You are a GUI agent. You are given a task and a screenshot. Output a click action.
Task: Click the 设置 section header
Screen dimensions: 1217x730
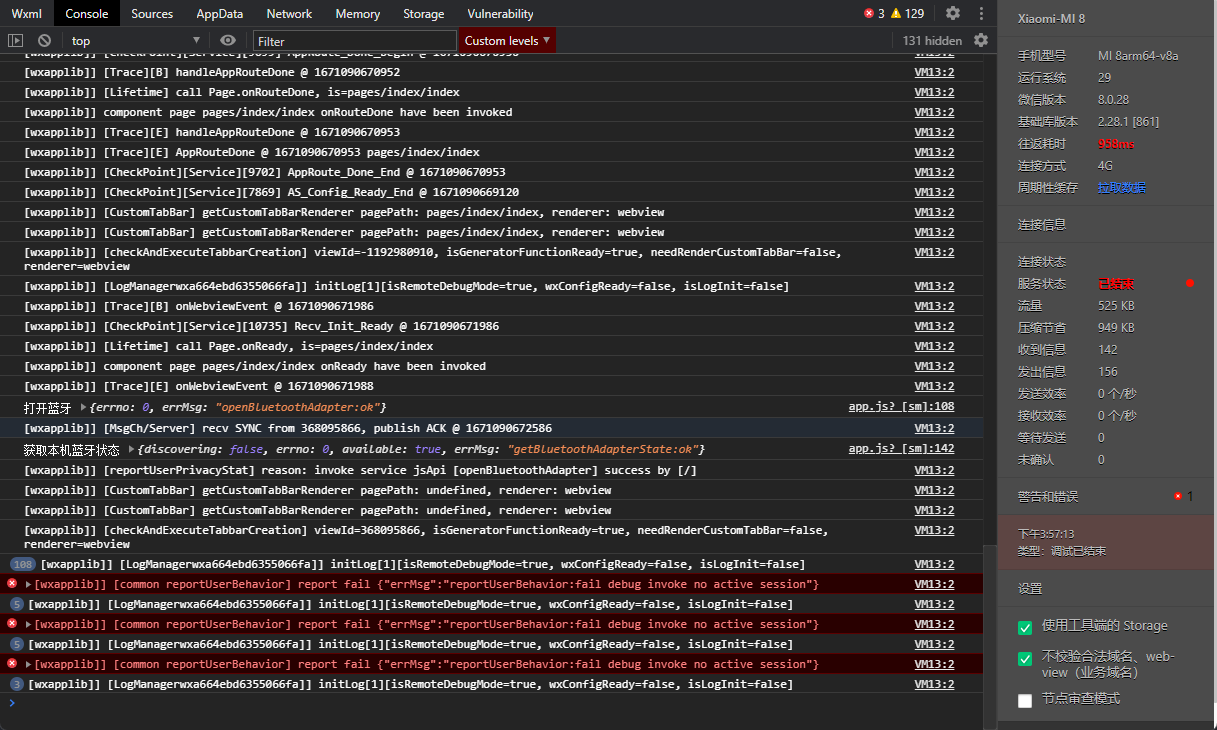point(1030,589)
